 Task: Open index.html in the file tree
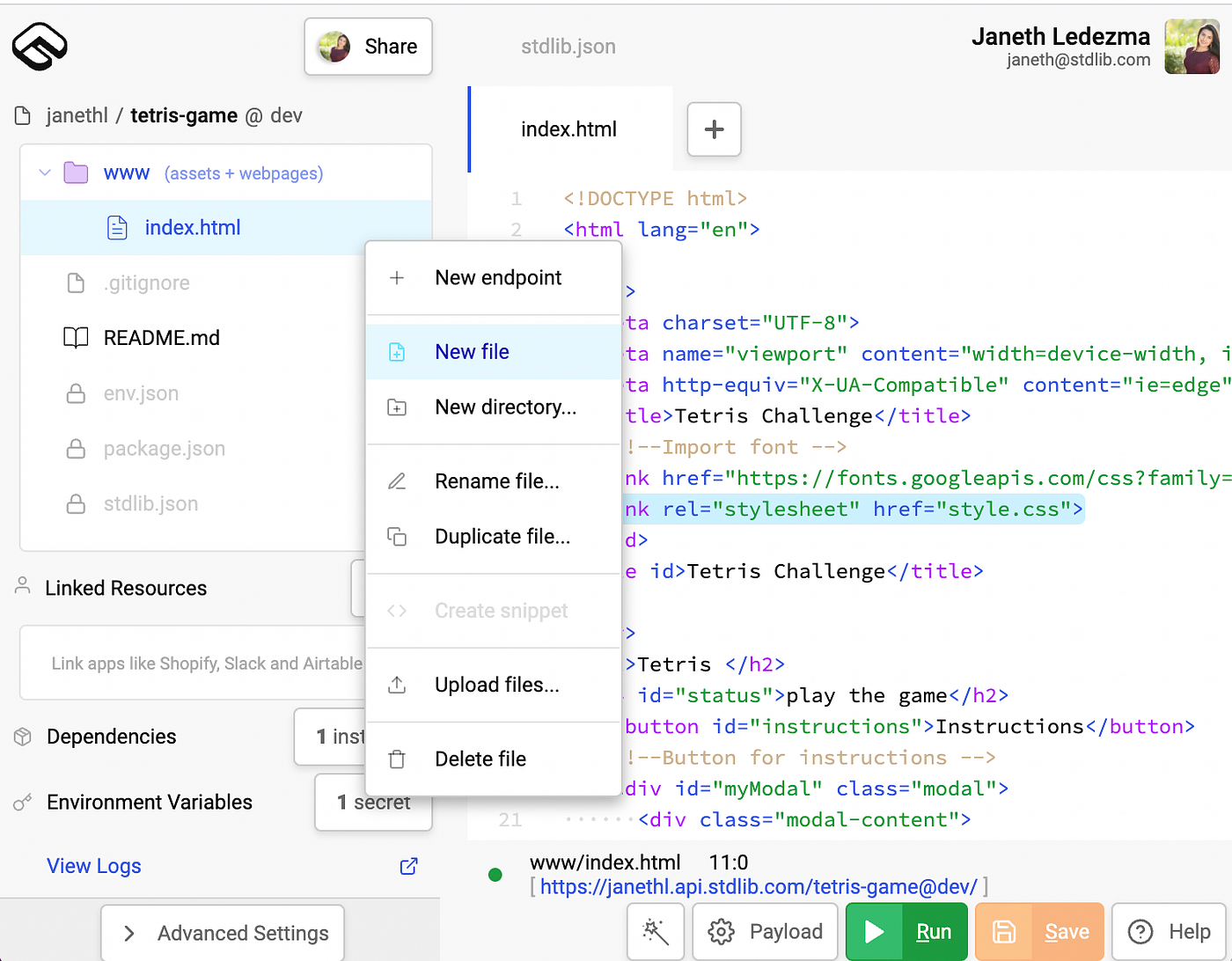[193, 228]
